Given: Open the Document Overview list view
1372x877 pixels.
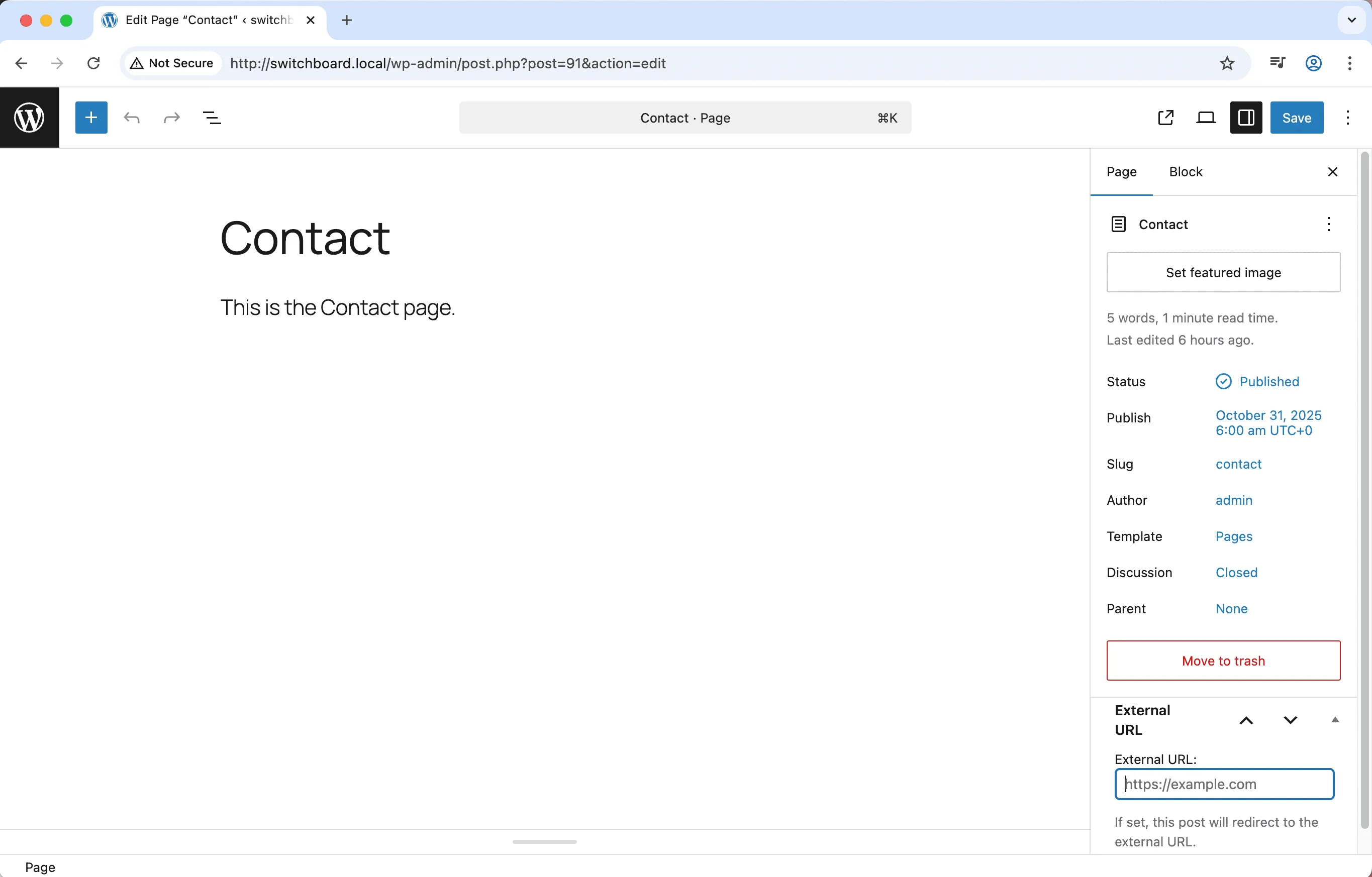Looking at the screenshot, I should coord(212,118).
